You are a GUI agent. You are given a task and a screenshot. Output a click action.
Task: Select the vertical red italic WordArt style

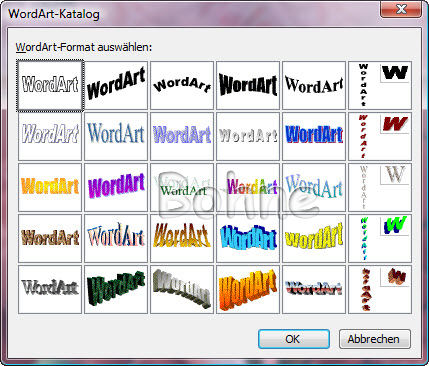pos(380,136)
